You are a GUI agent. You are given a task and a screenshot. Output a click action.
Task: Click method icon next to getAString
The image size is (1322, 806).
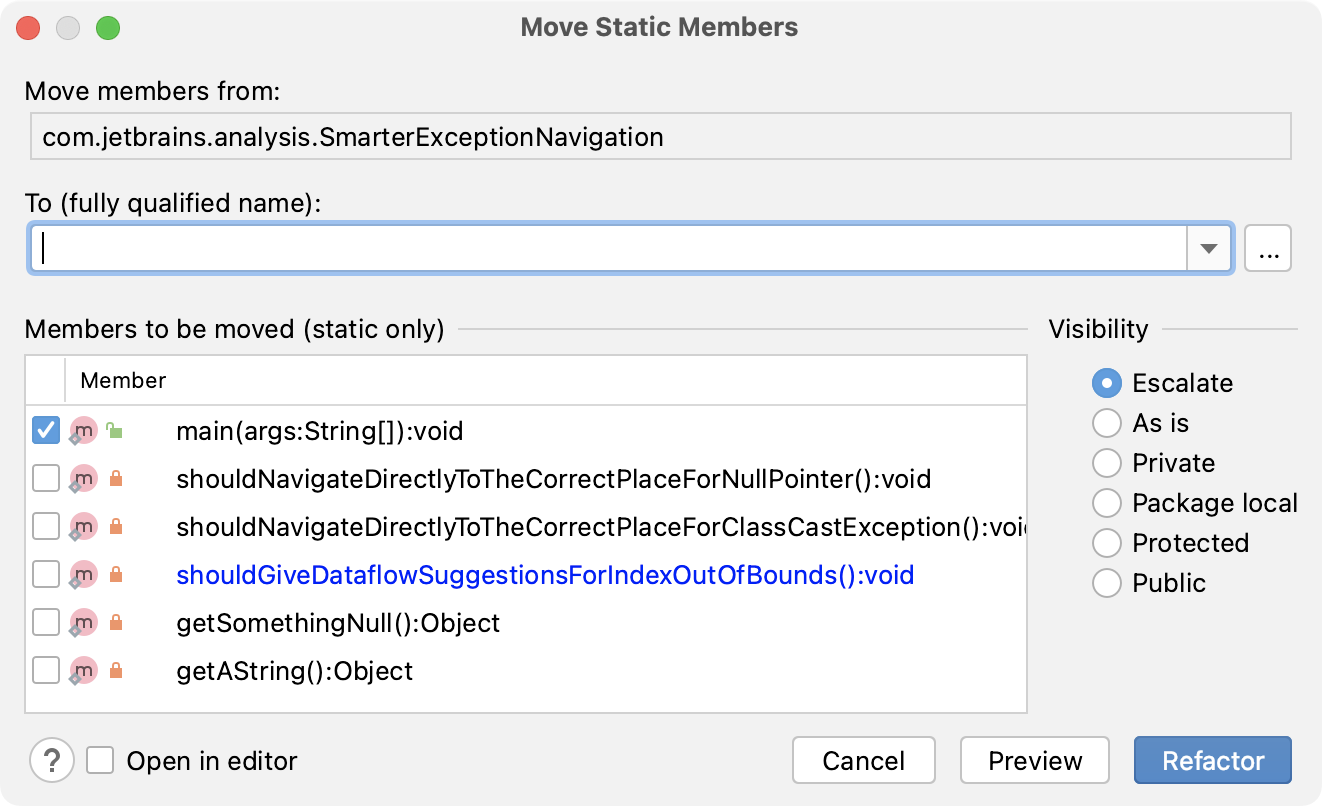[83, 671]
